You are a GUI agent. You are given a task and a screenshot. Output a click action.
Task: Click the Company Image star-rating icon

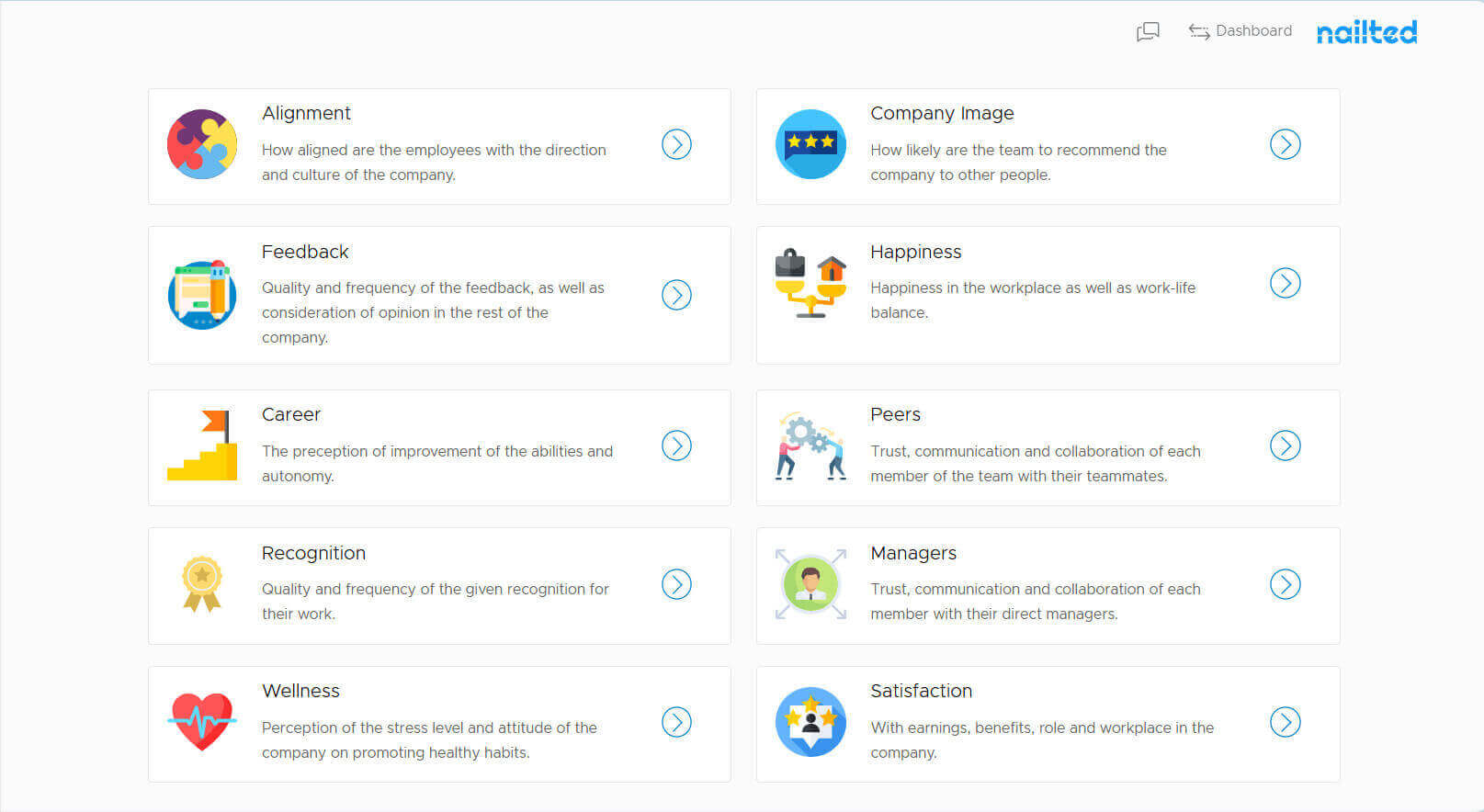810,144
